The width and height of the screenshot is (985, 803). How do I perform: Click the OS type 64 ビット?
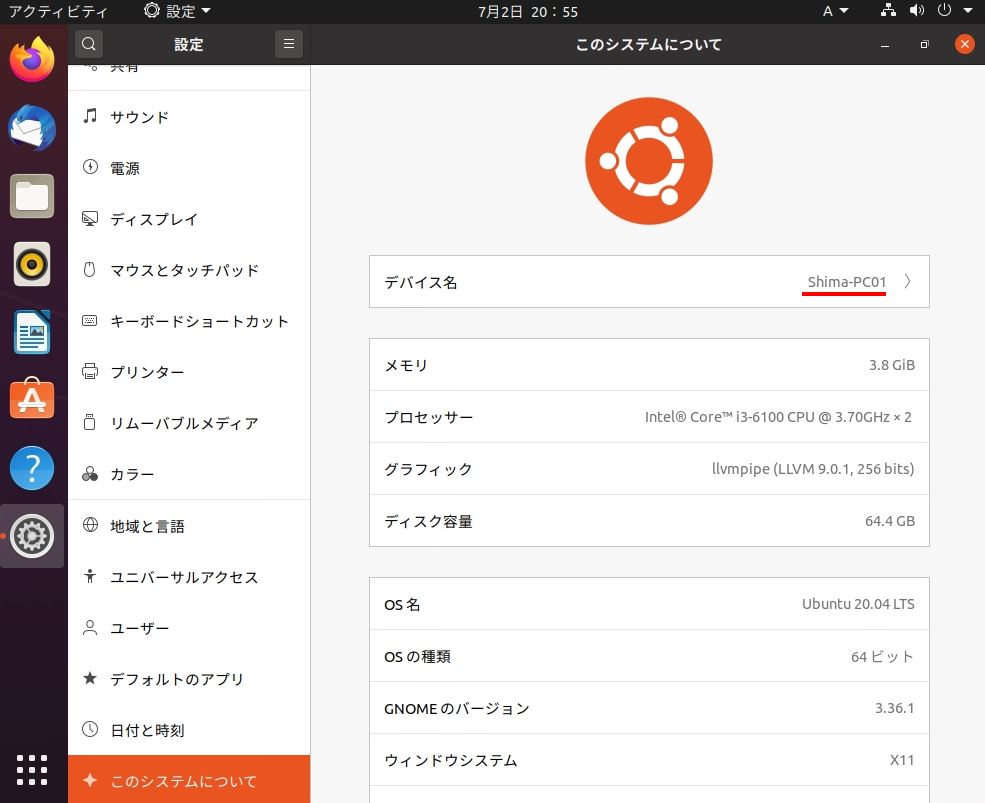[882, 657]
